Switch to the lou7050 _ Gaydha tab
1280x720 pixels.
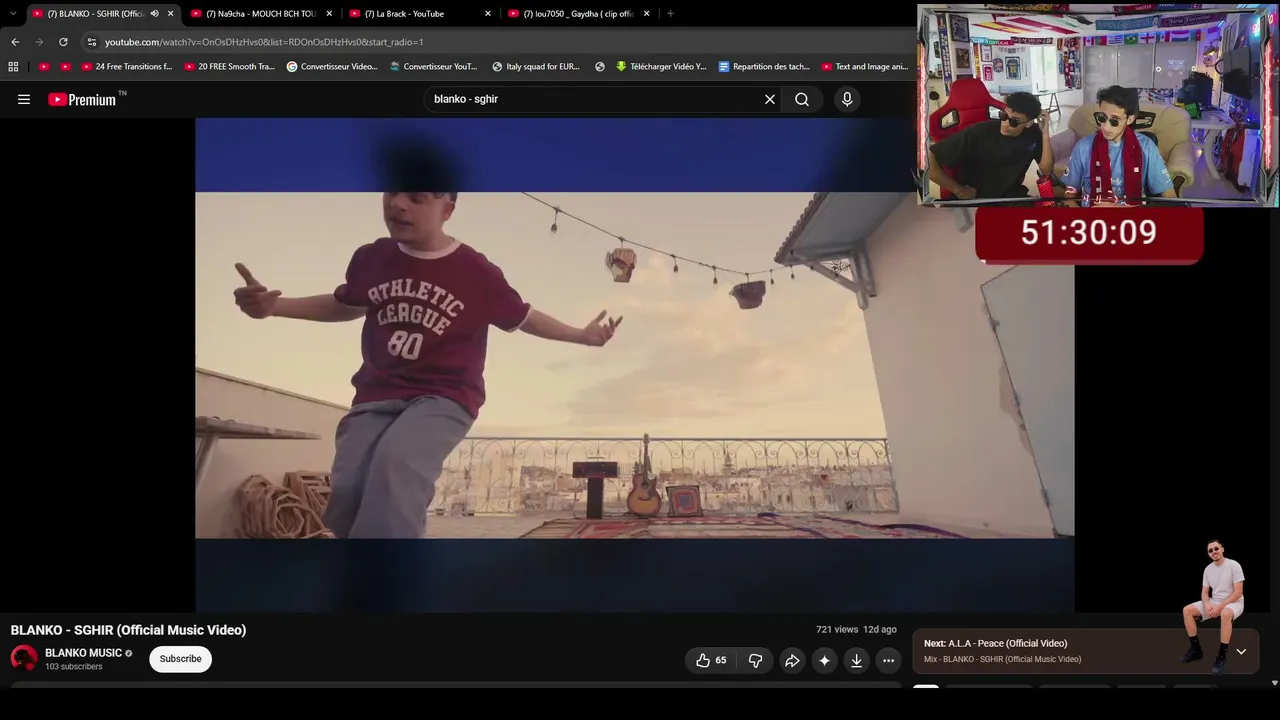579,14
